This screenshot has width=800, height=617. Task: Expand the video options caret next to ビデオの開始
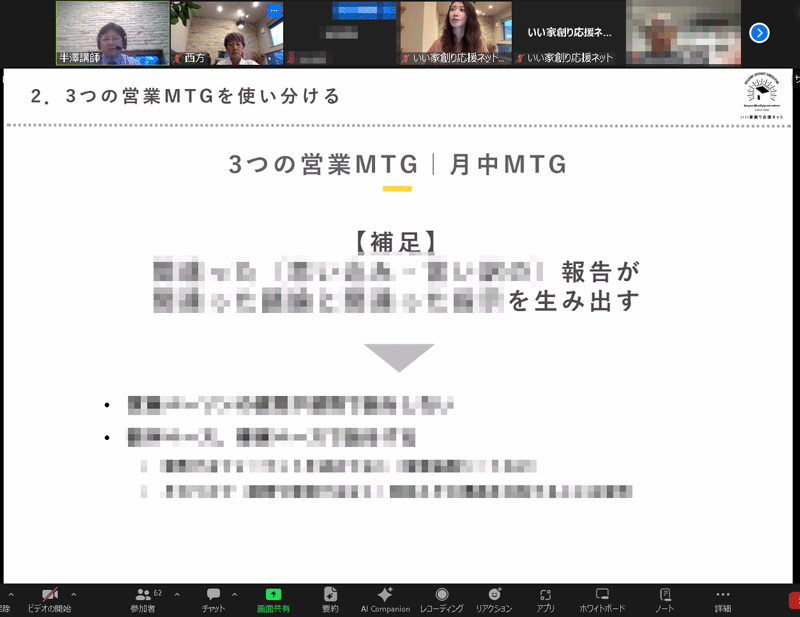click(73, 594)
